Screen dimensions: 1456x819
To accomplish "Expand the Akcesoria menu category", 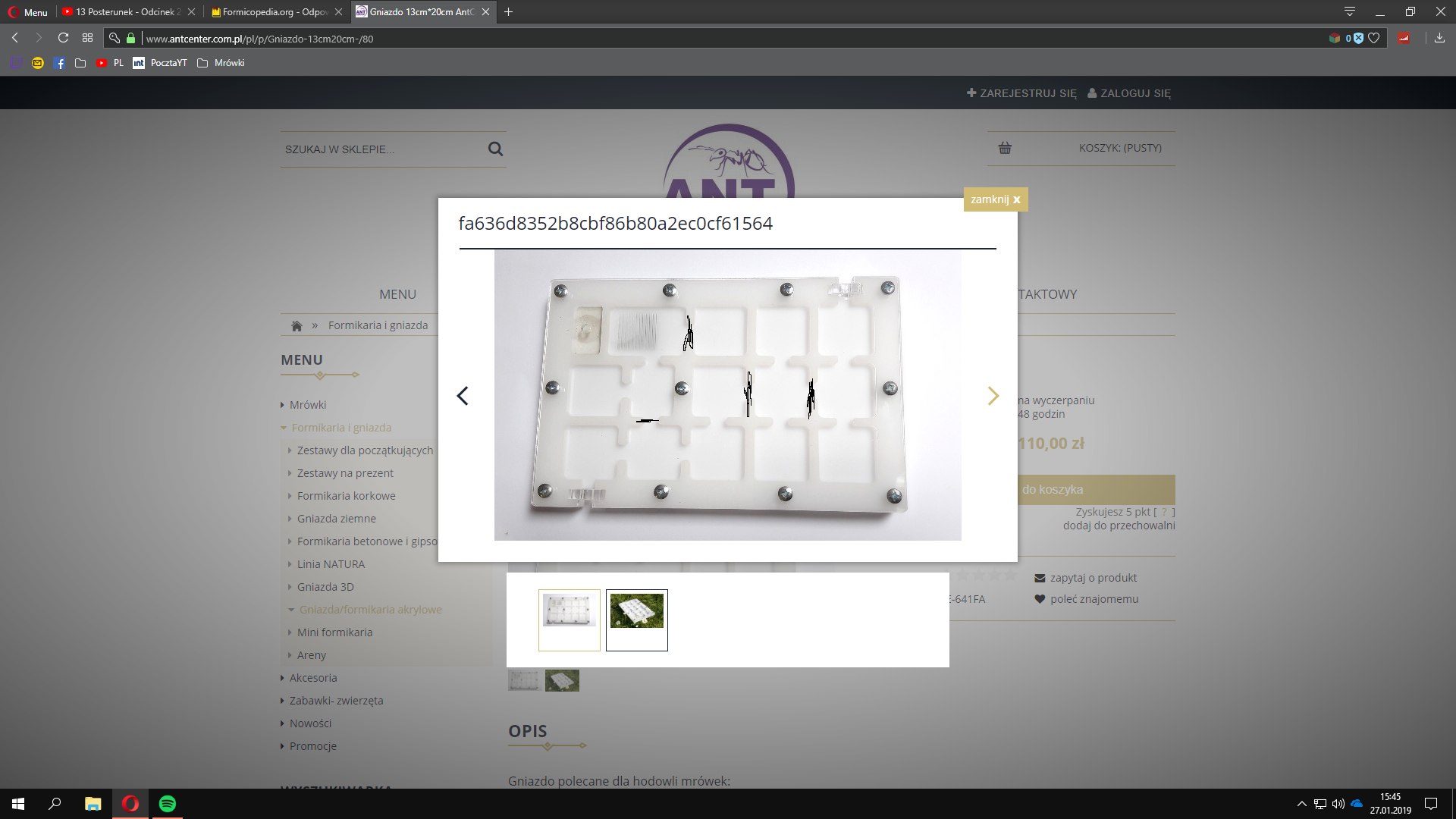I will point(313,678).
